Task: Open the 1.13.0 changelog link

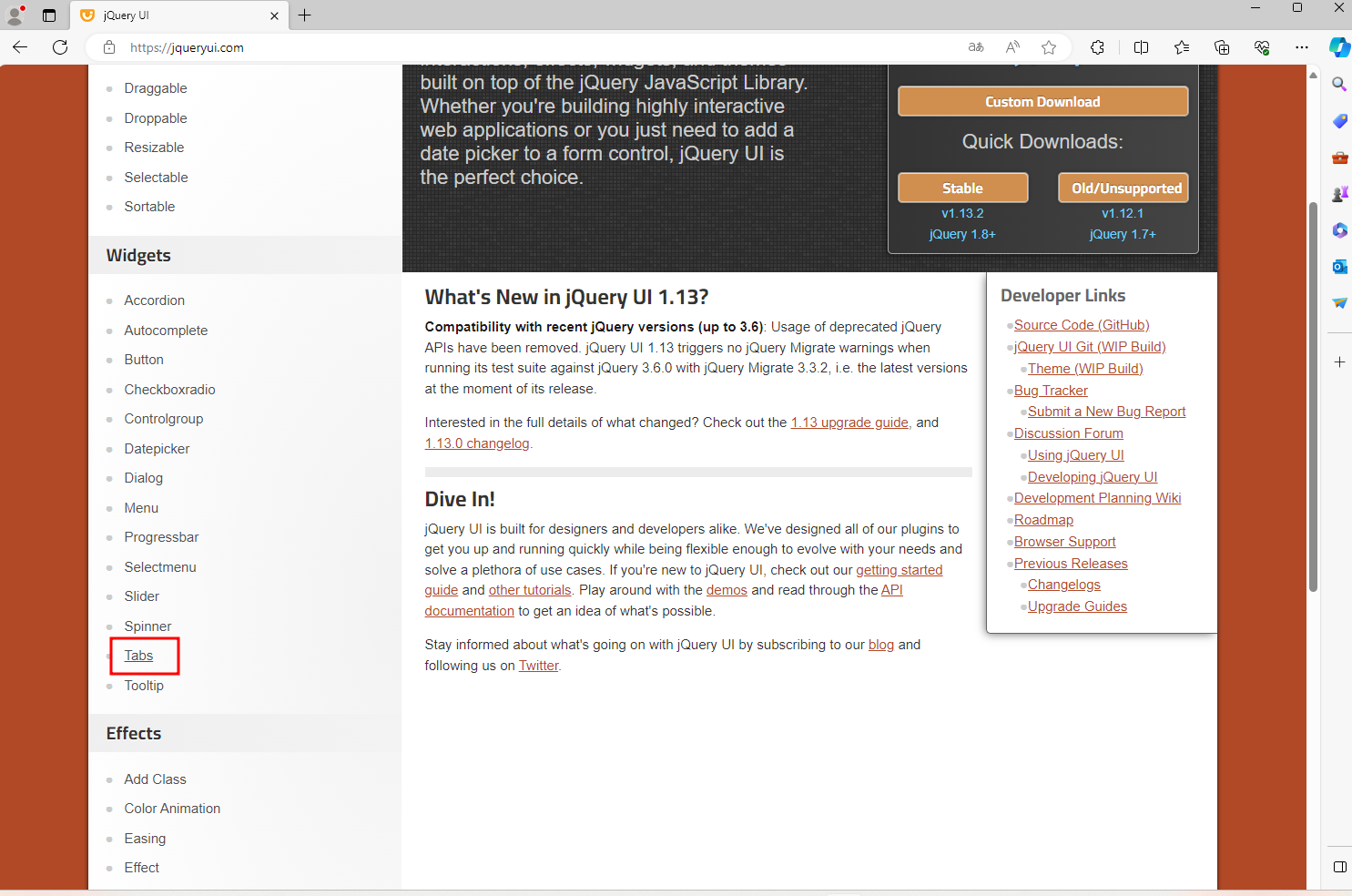Action: 477,443
